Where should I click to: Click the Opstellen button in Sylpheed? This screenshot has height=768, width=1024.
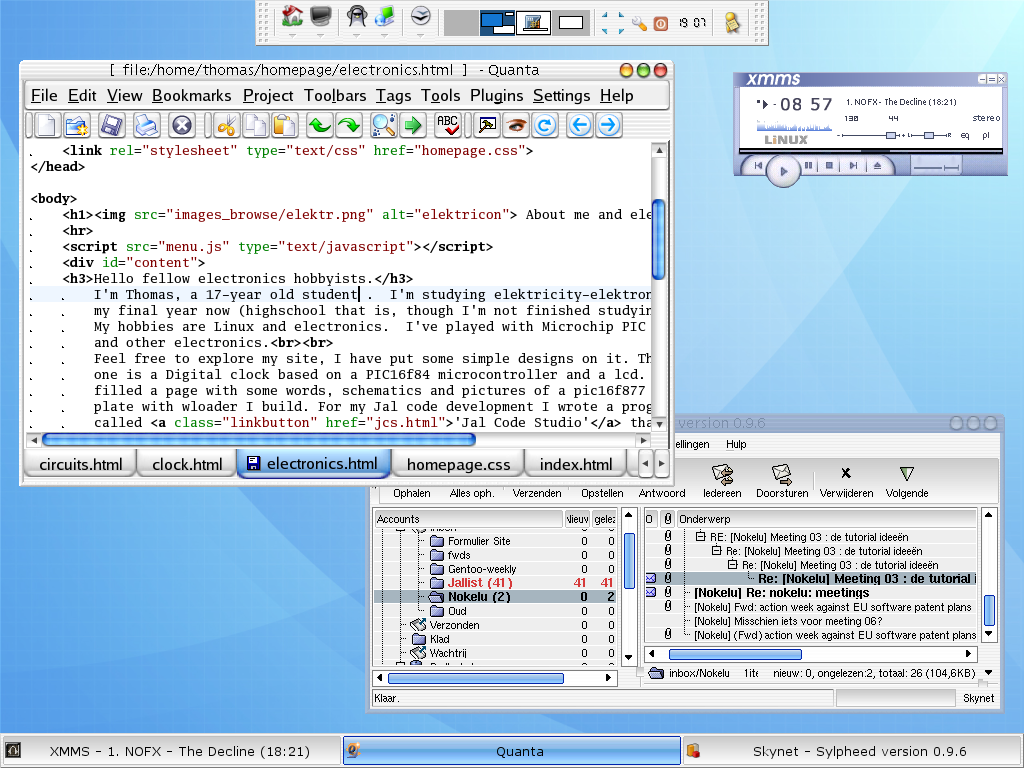(601, 493)
